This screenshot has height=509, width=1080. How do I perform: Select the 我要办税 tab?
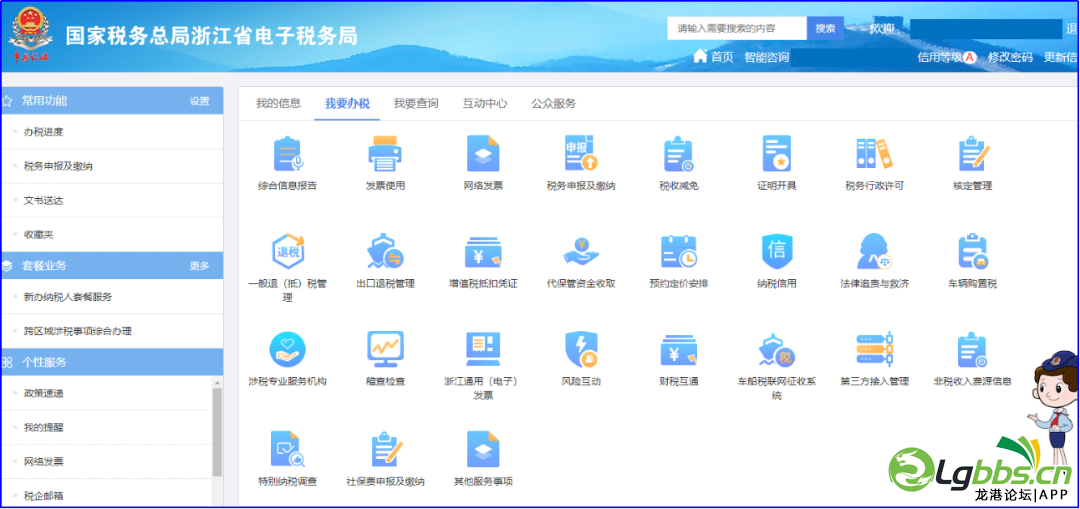[347, 104]
